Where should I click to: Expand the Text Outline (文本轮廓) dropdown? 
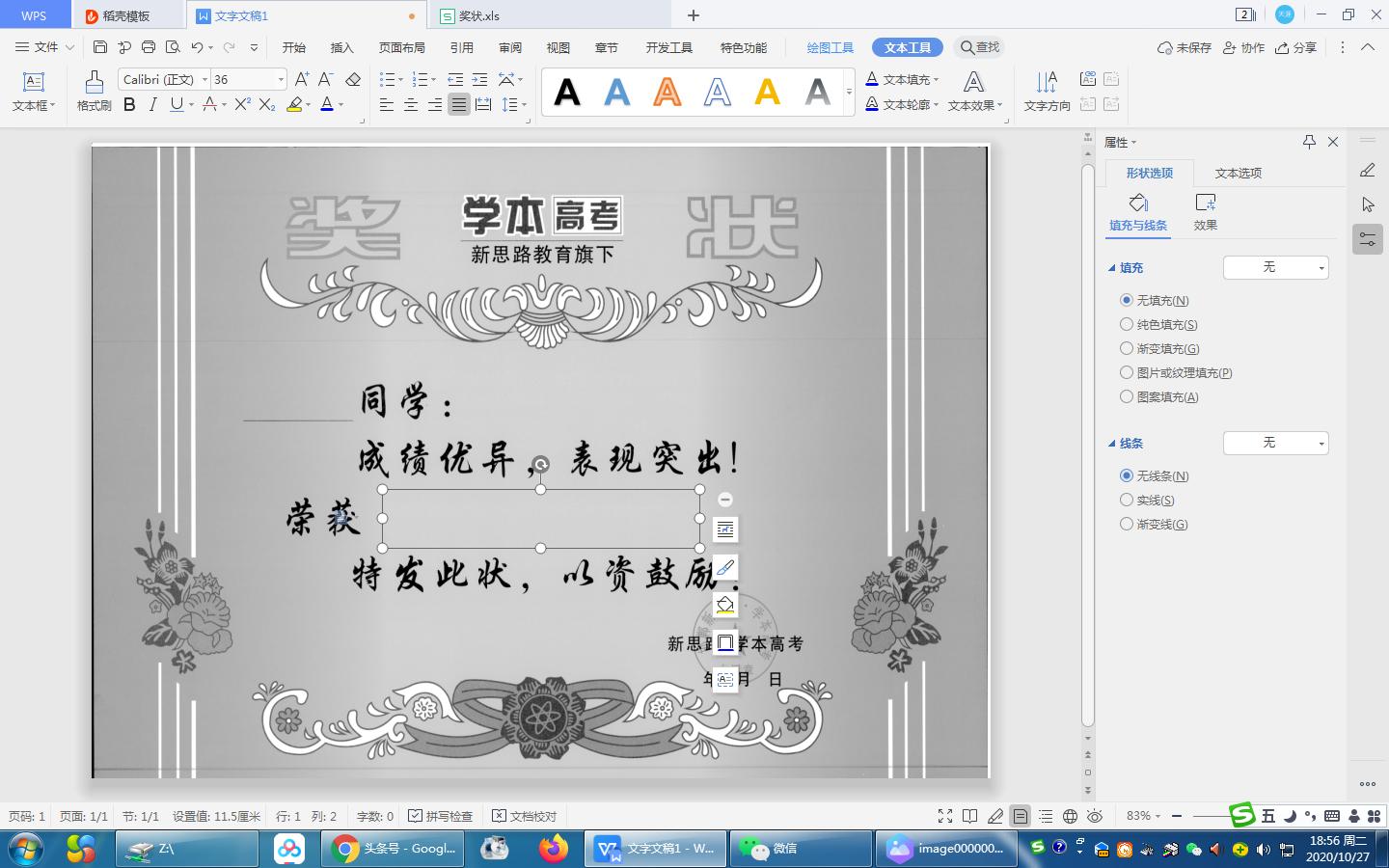(937, 104)
